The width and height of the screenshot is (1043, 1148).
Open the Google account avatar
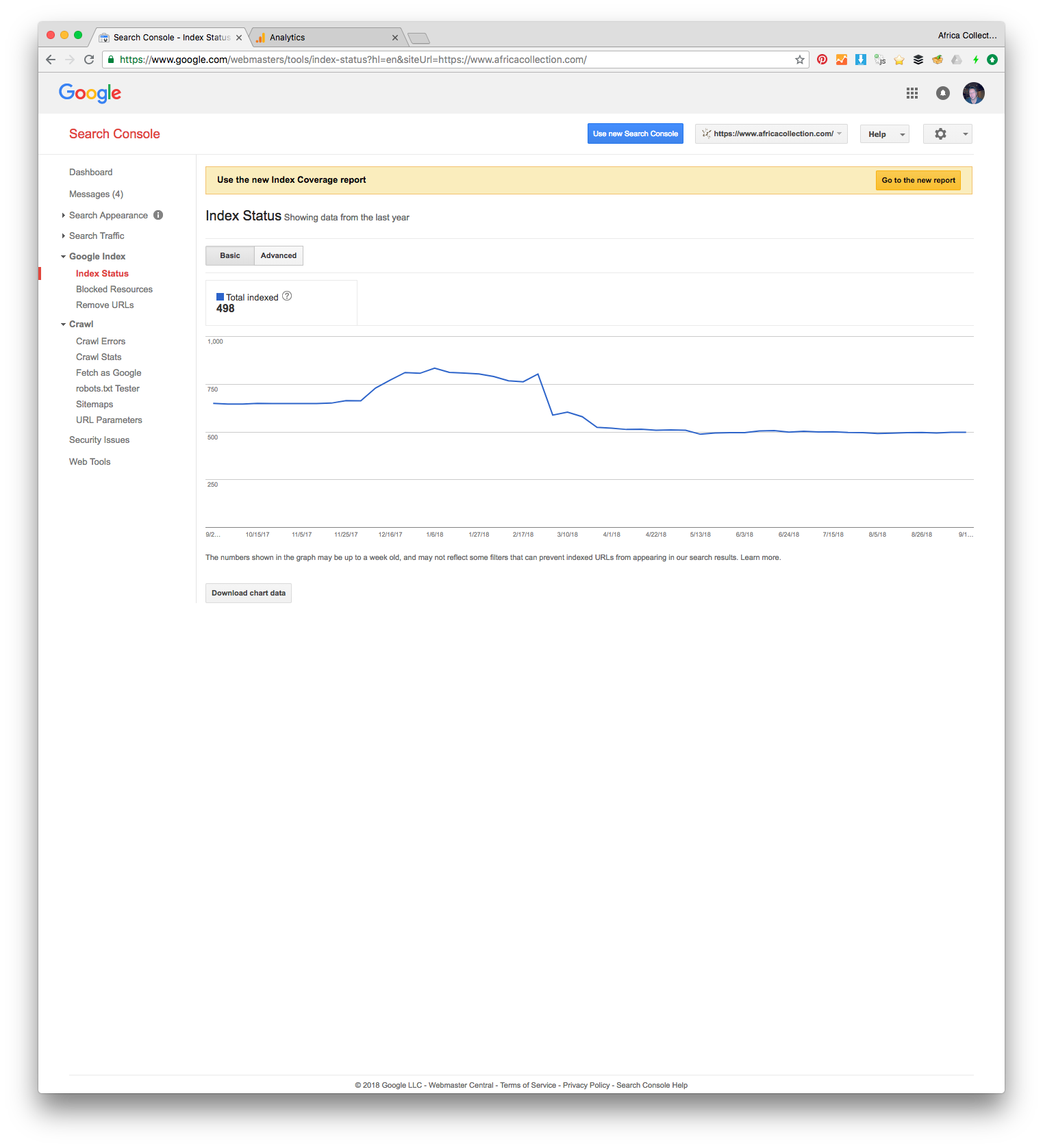click(x=974, y=93)
